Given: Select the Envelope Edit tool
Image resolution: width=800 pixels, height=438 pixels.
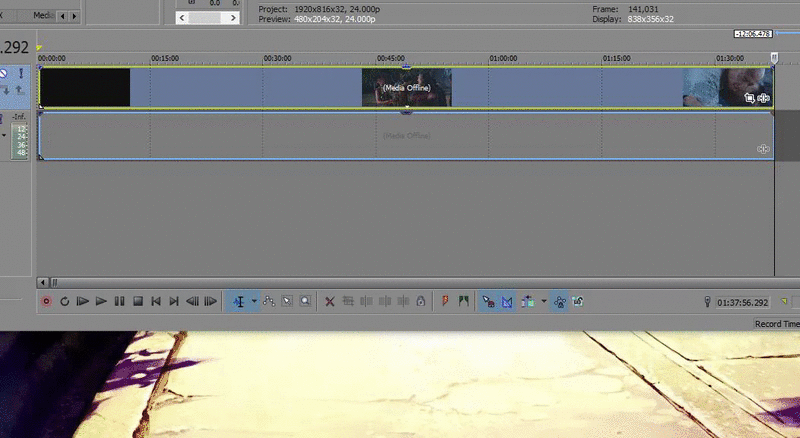Looking at the screenshot, I should click(269, 301).
